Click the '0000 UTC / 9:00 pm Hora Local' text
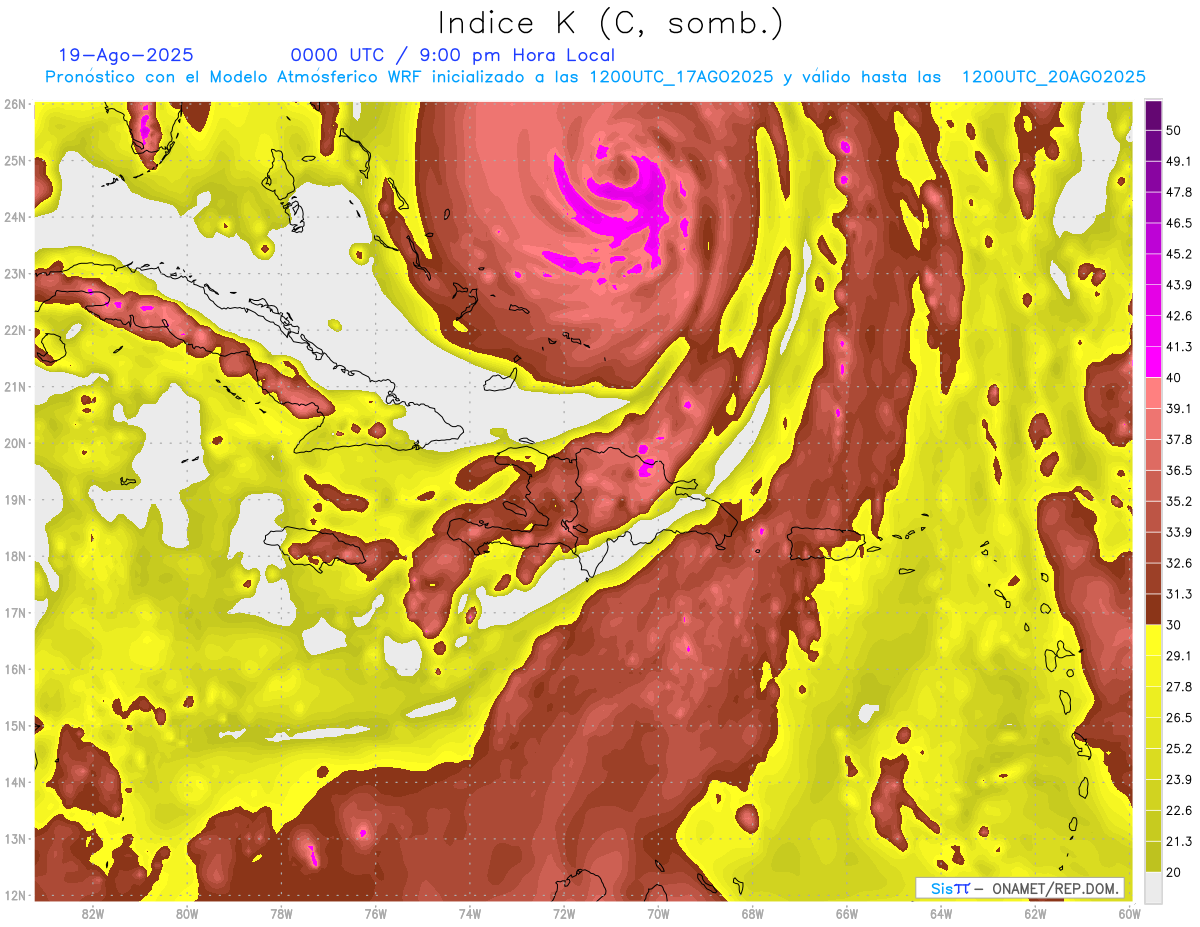The width and height of the screenshot is (1200, 927). (453, 55)
